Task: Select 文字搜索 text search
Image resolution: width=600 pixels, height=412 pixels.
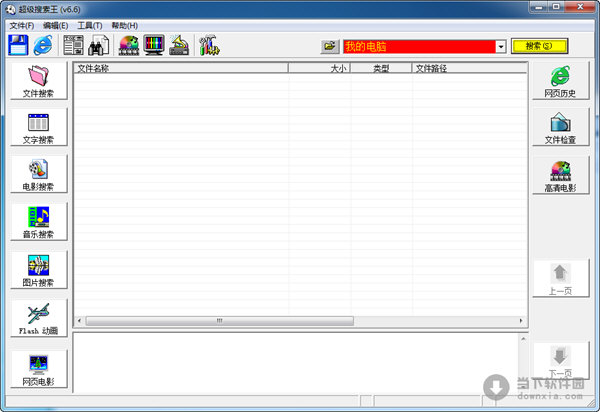Action: (39, 128)
